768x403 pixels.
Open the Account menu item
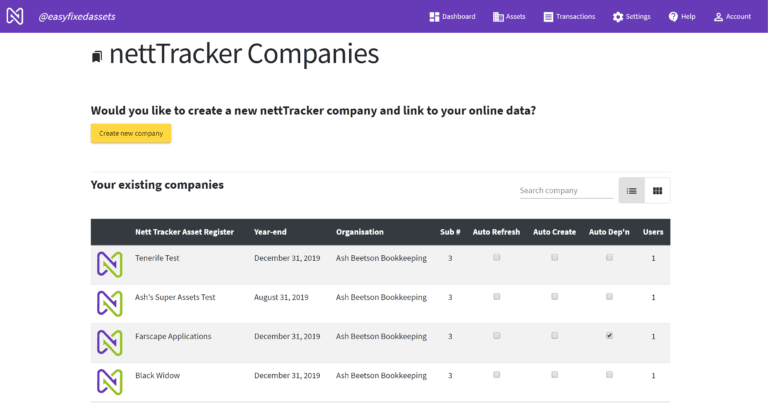(x=732, y=17)
